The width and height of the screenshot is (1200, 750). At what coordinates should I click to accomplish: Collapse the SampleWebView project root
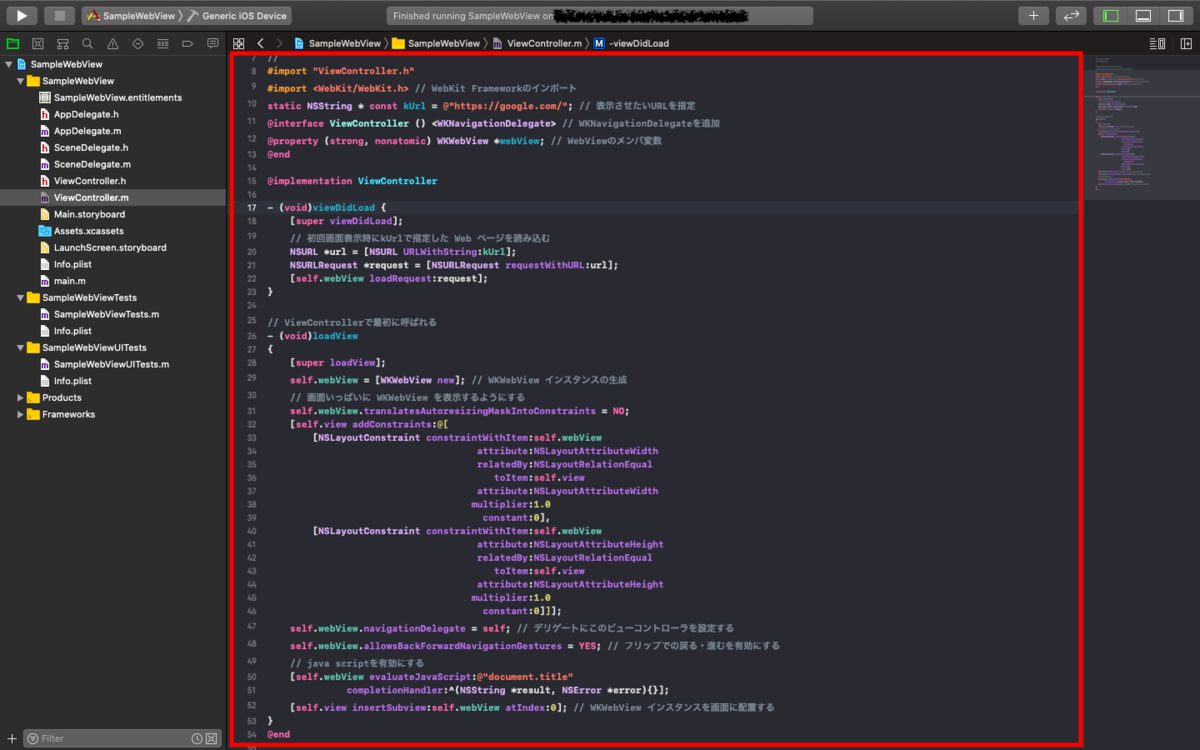pyautogui.click(x=8, y=64)
